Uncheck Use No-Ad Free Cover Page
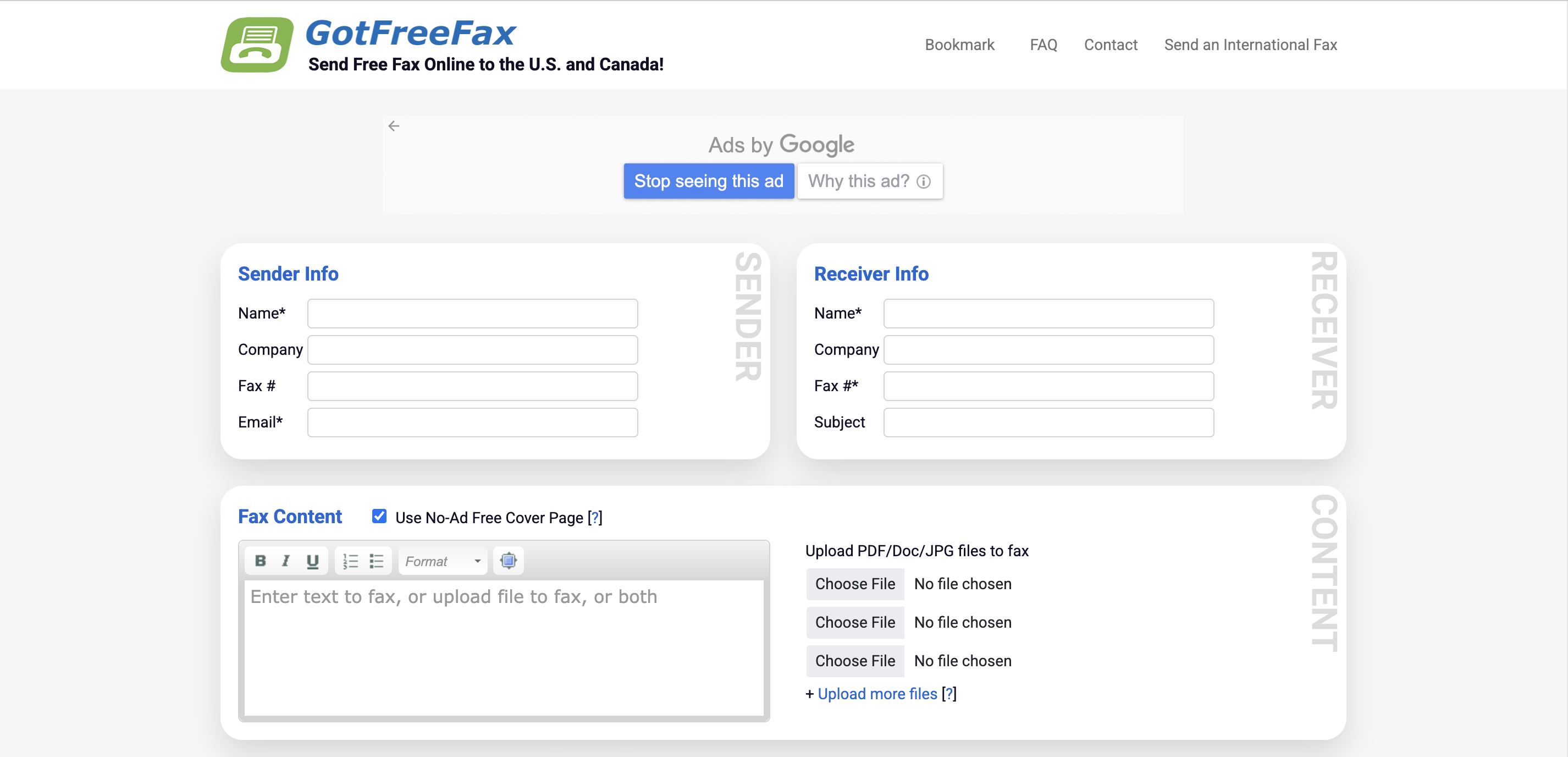Image resolution: width=1568 pixels, height=757 pixels. tap(379, 517)
